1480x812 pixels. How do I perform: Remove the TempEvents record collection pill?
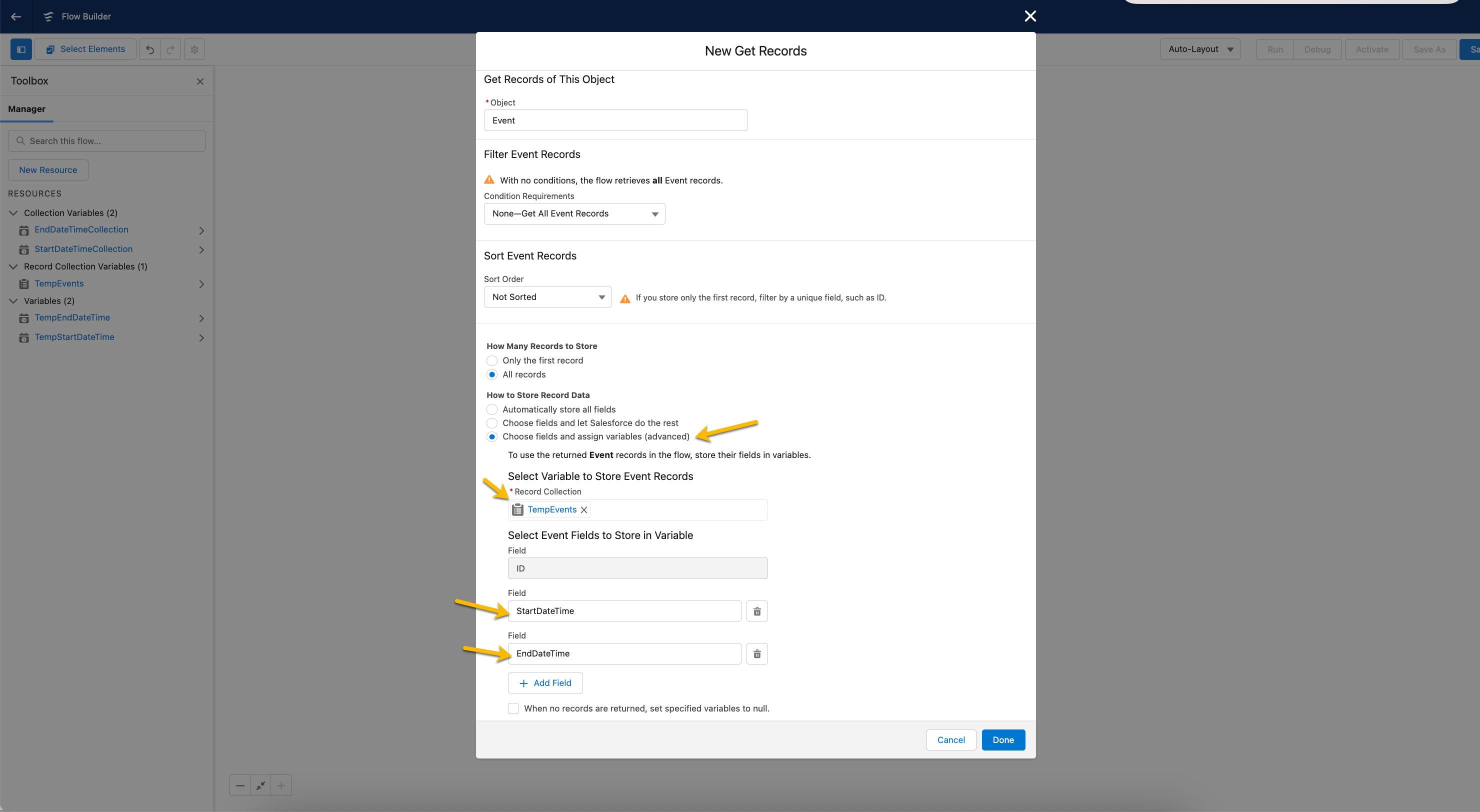(x=583, y=509)
